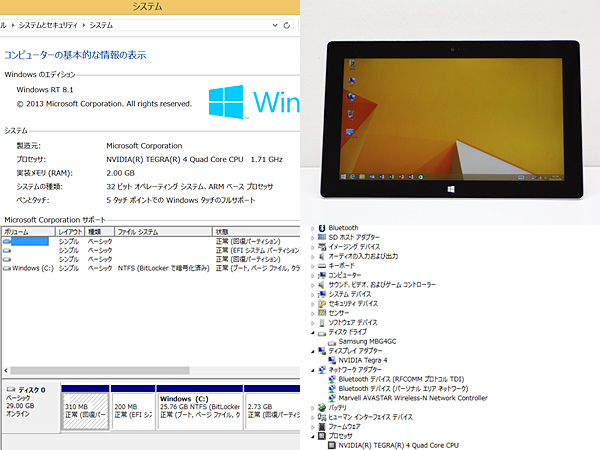This screenshot has width=600, height=450.
Task: Click the Marvell AVASTAR controller icon
Action: pos(332,398)
